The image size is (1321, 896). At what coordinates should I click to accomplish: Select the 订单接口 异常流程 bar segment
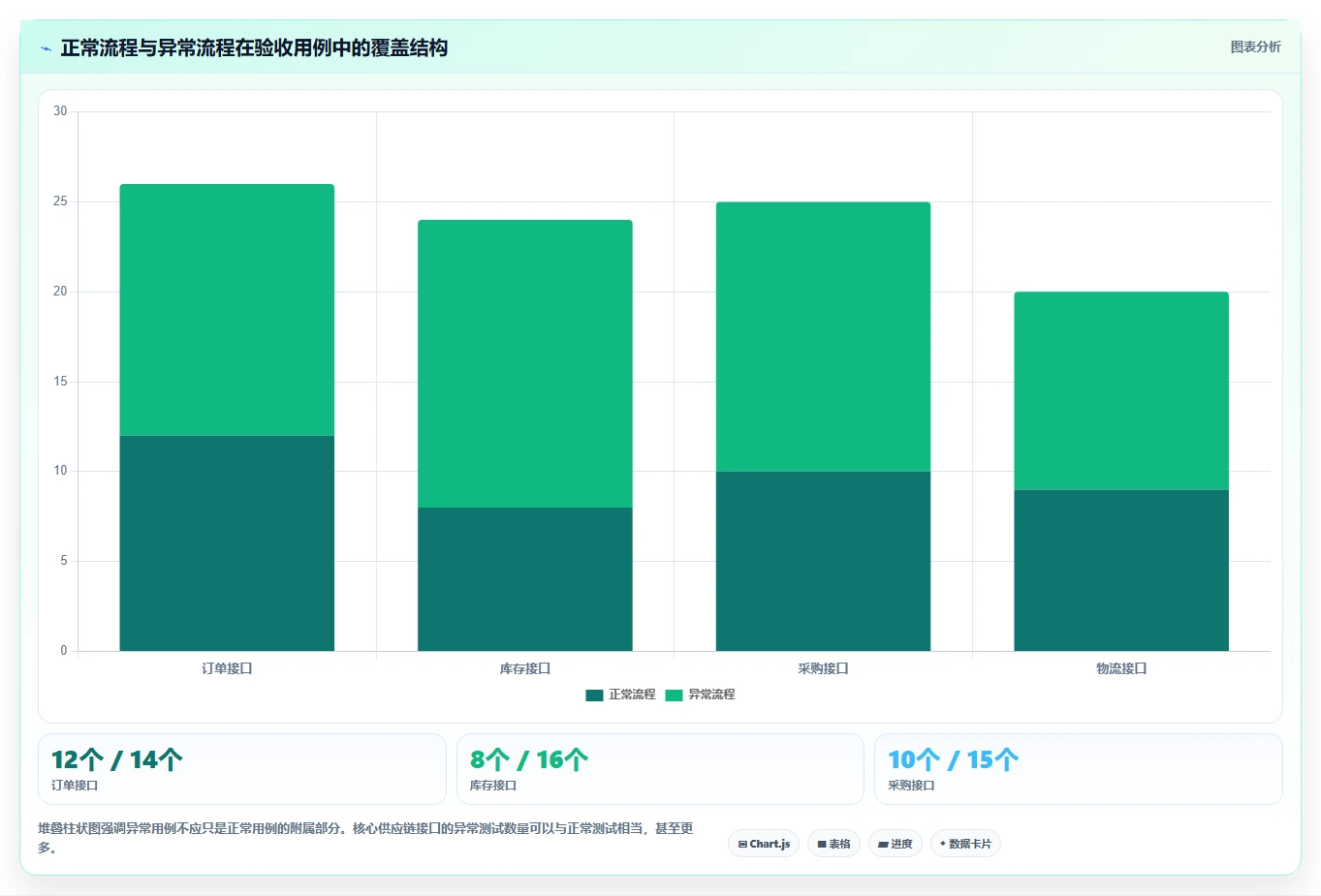(227, 310)
